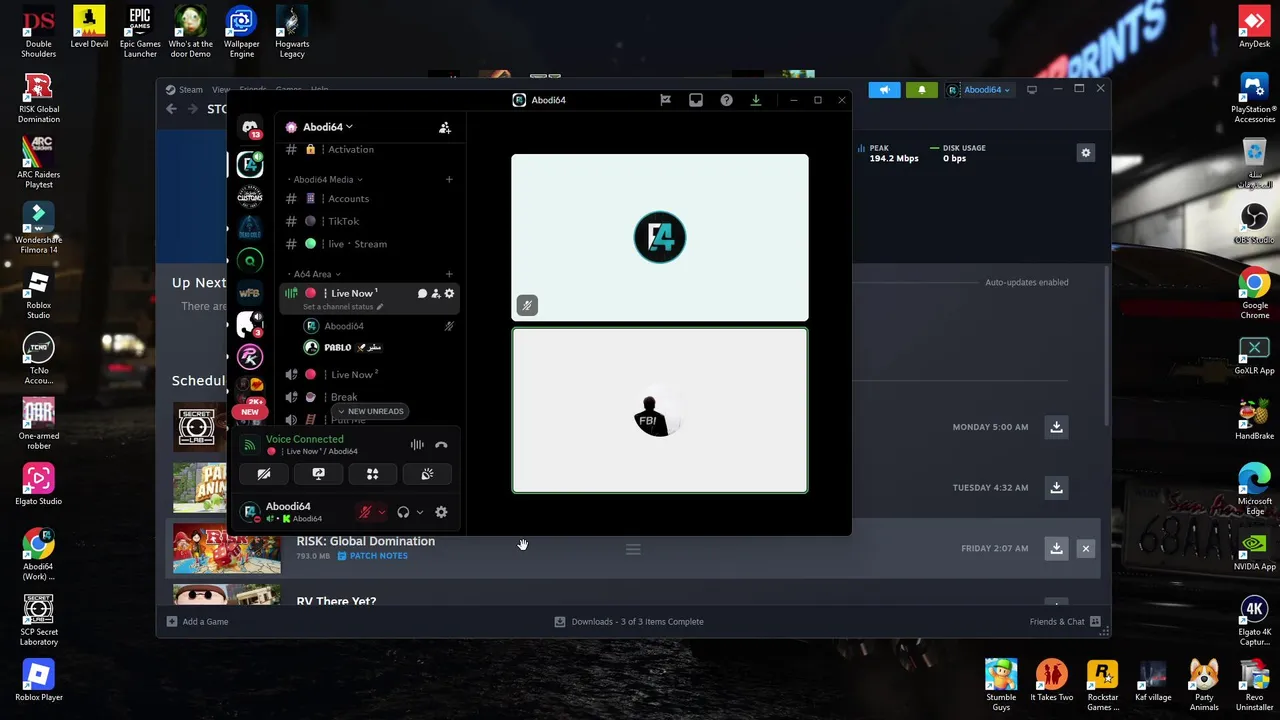Focus Abodi64 video tile

(660, 238)
